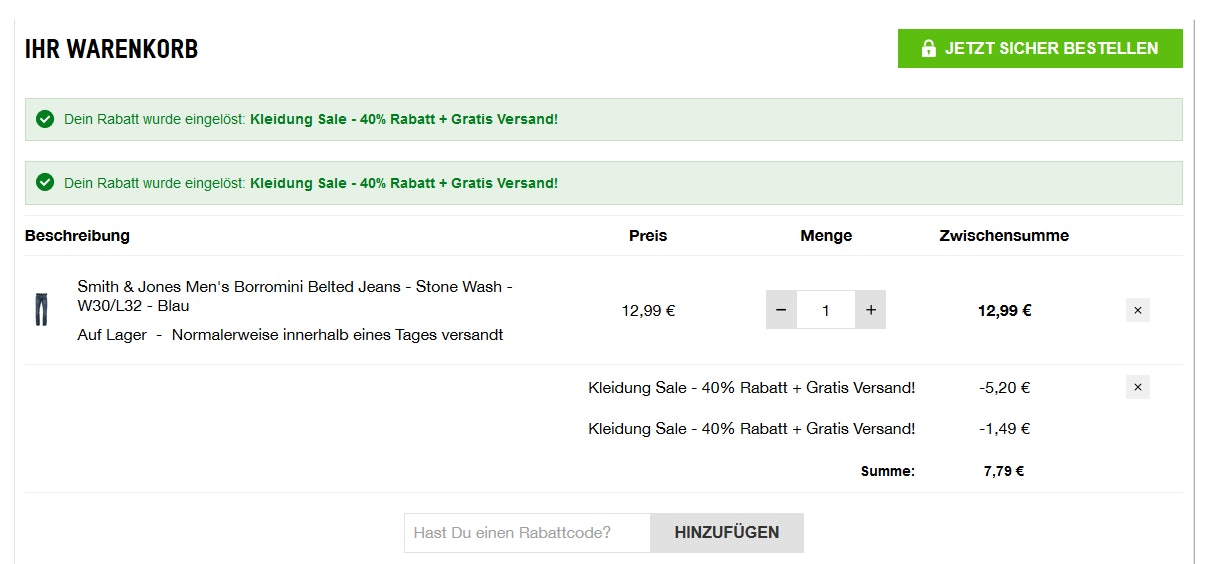Click the Zwischensumme column header
This screenshot has height=564, width=1209.
(1004, 236)
